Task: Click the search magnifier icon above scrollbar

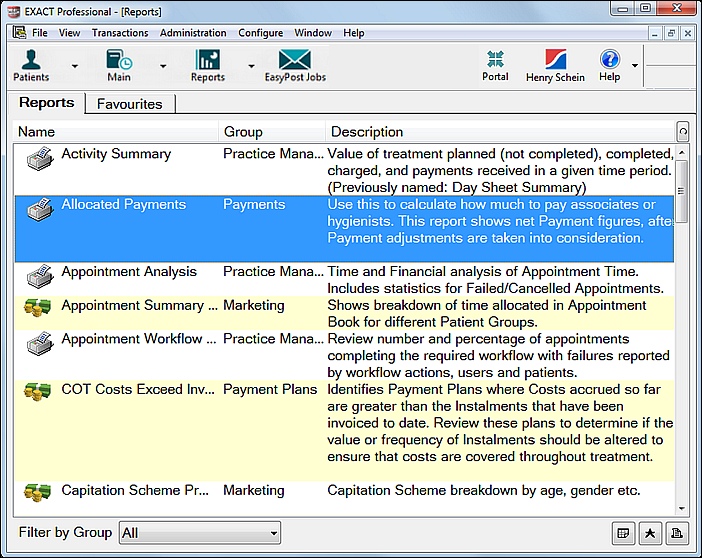Action: tap(683, 132)
